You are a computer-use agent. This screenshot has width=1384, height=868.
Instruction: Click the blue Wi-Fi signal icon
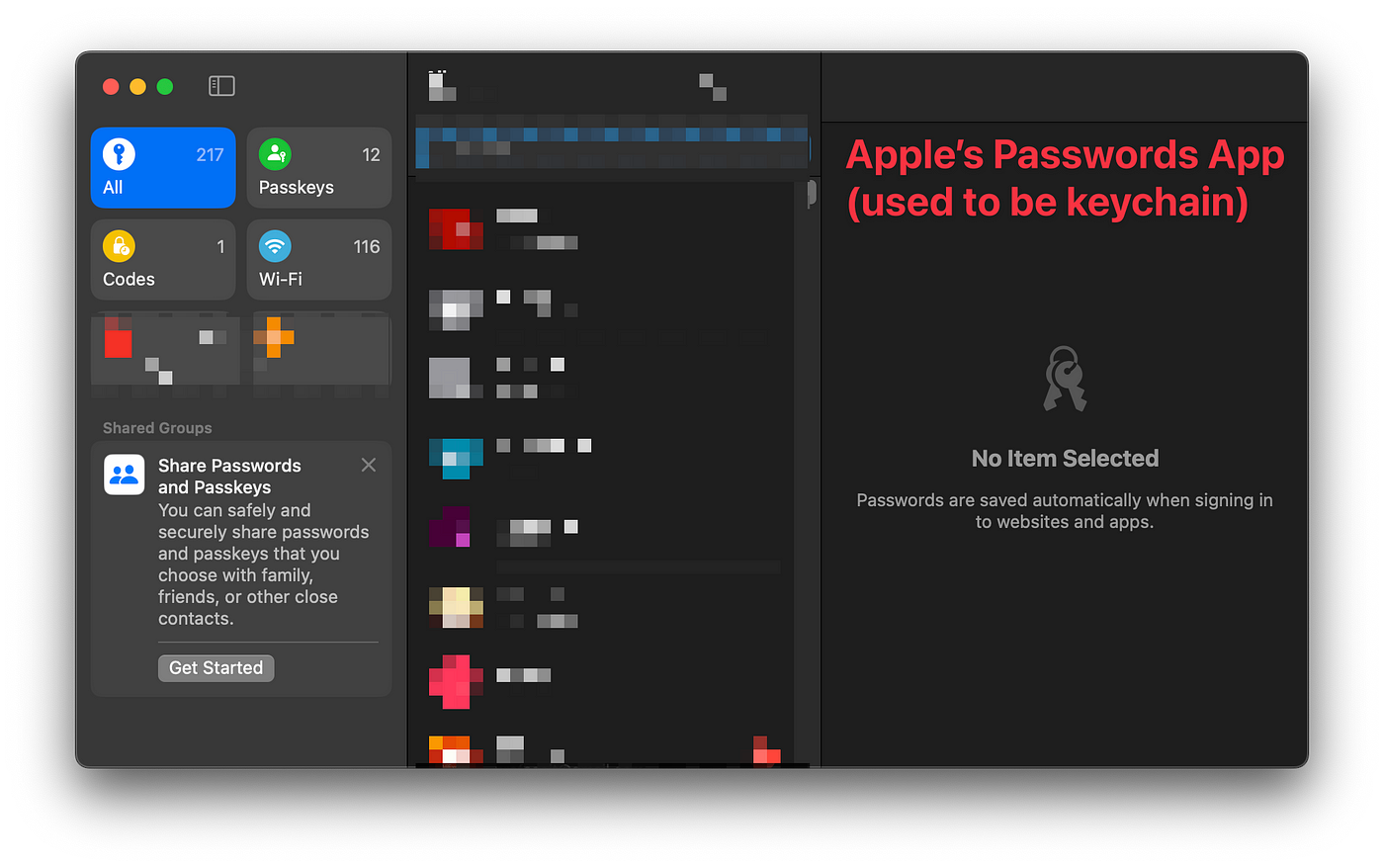click(x=275, y=246)
